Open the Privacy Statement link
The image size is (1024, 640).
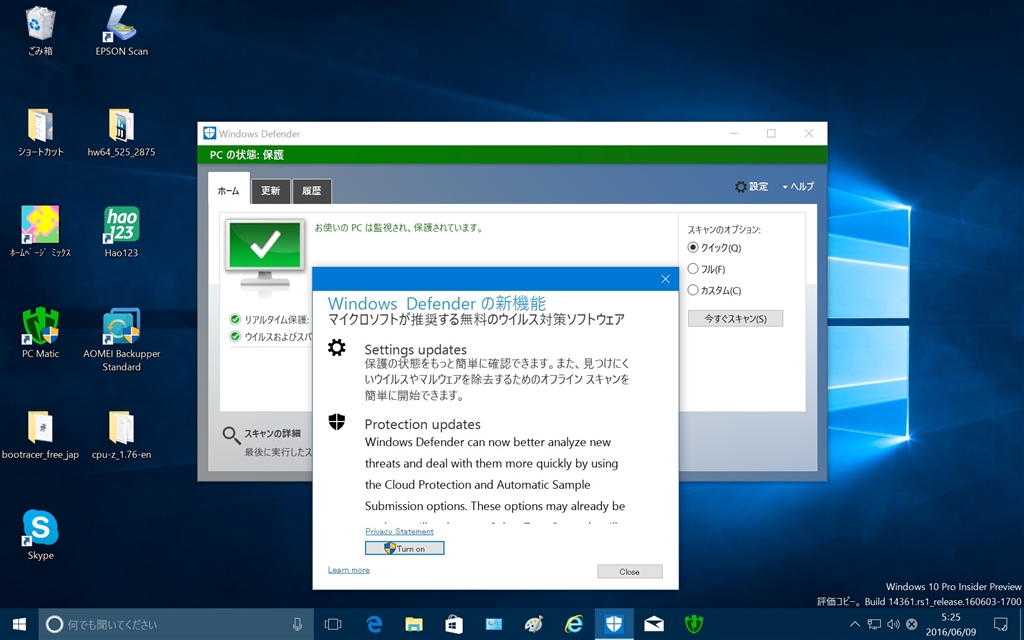coord(399,531)
